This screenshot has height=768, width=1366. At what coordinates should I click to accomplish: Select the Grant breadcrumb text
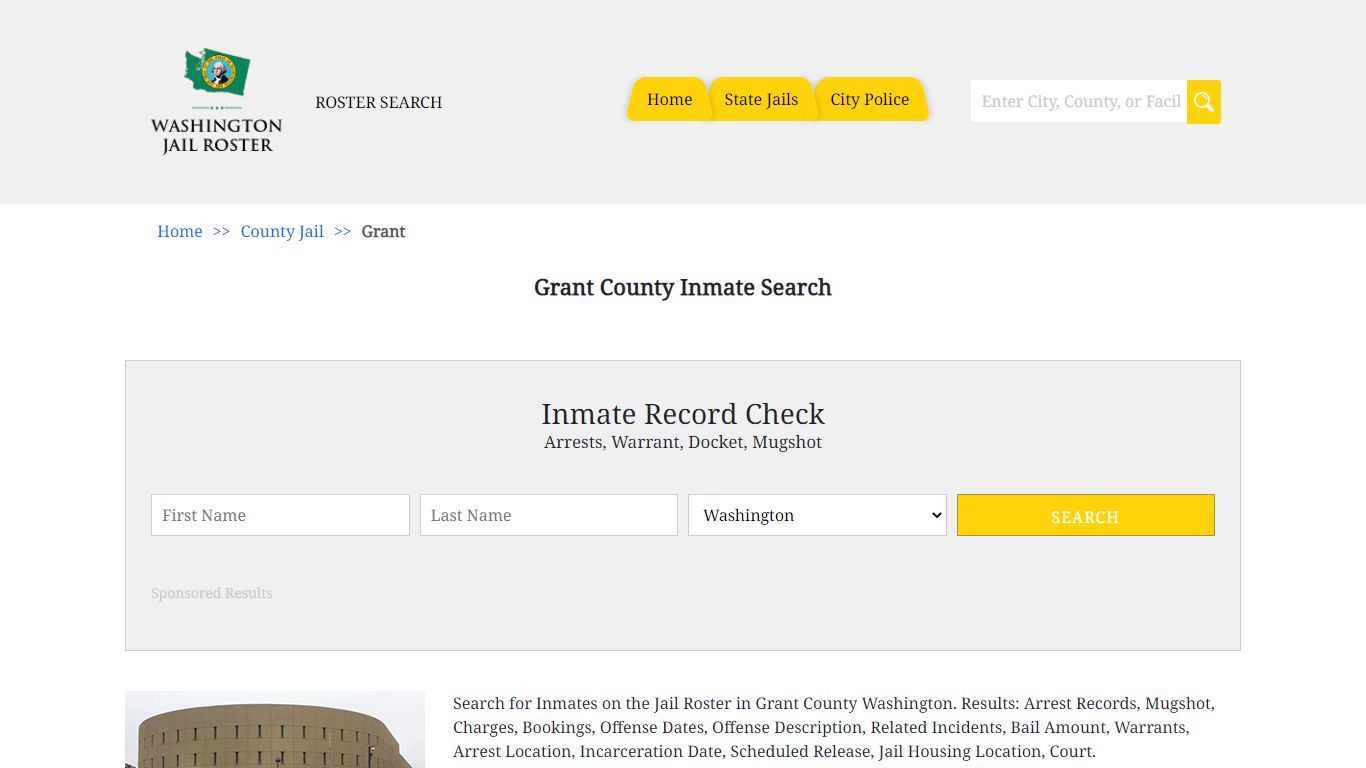(383, 231)
